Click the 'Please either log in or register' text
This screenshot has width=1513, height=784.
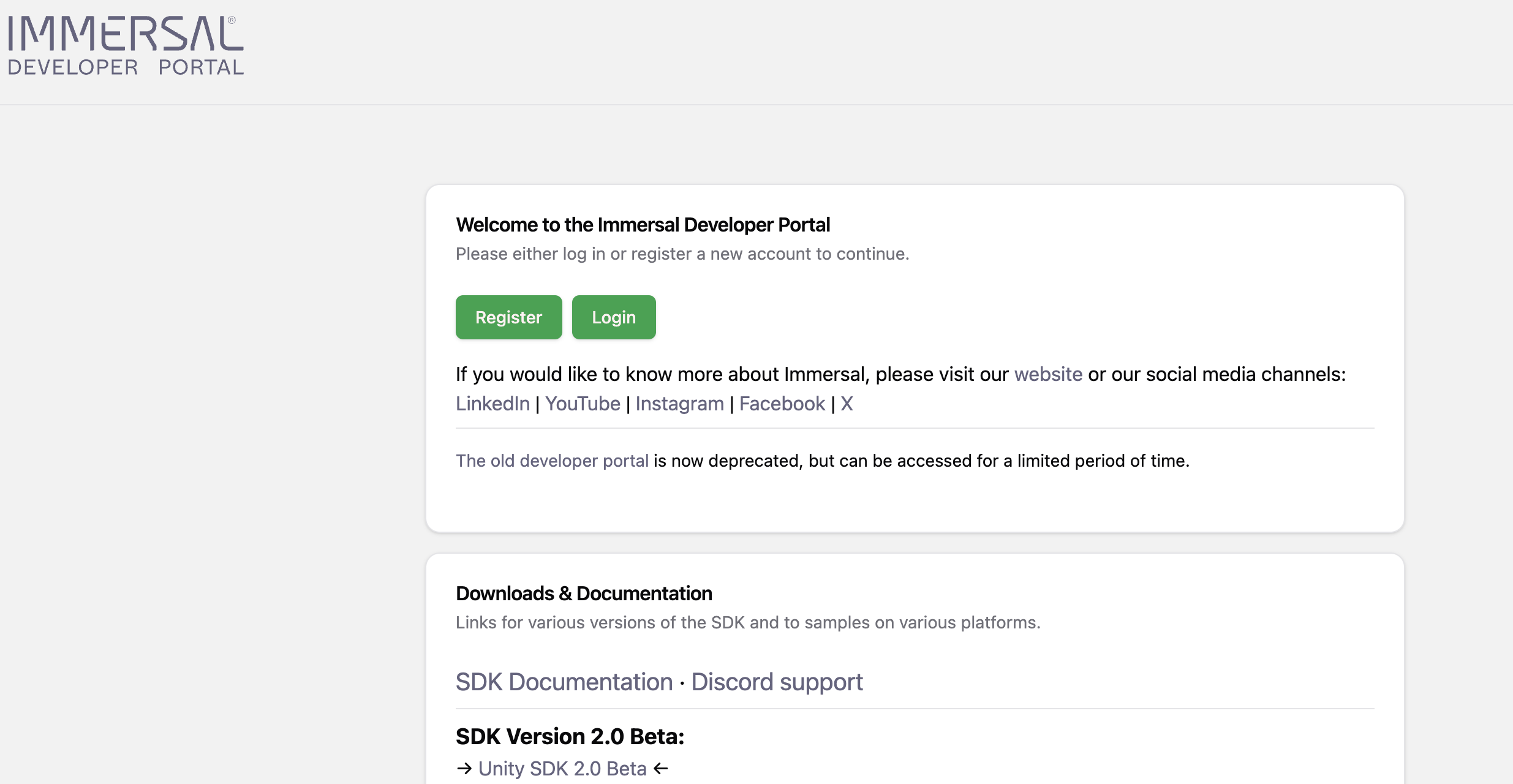(x=682, y=254)
